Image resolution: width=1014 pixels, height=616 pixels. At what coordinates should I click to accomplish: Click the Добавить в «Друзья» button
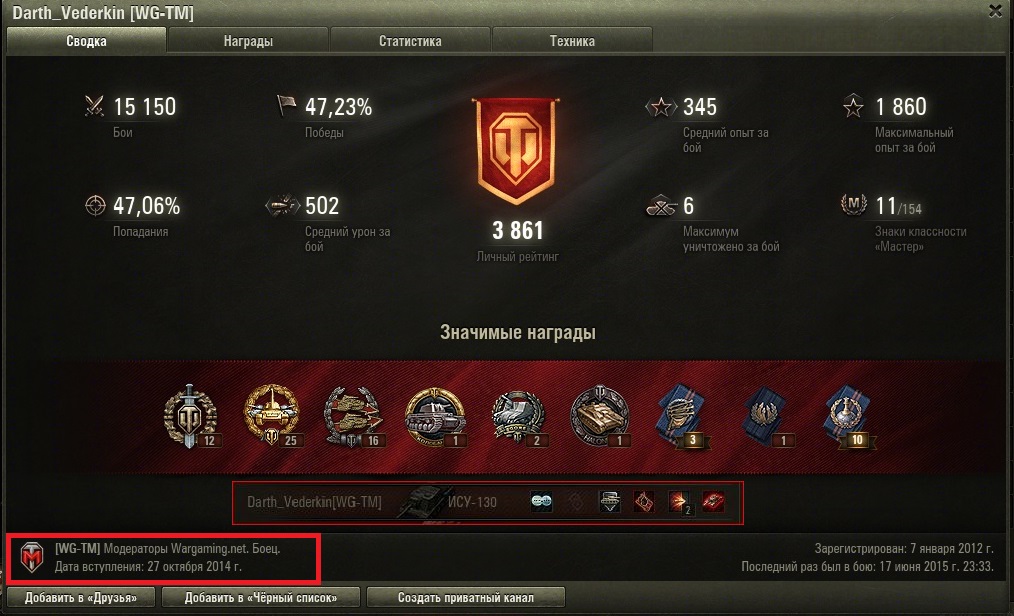pyautogui.click(x=81, y=597)
